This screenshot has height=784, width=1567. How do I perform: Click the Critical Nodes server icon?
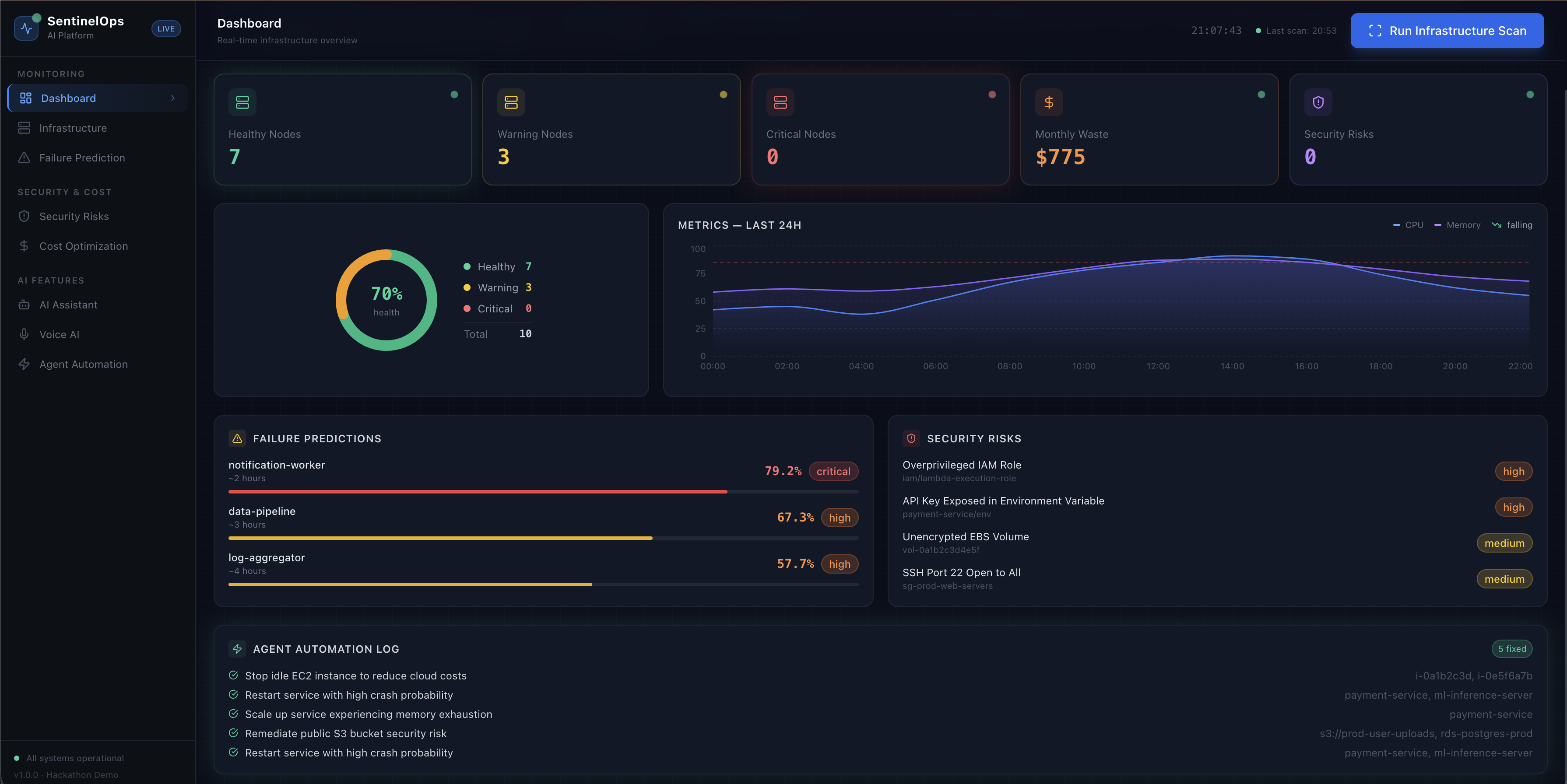pyautogui.click(x=780, y=102)
